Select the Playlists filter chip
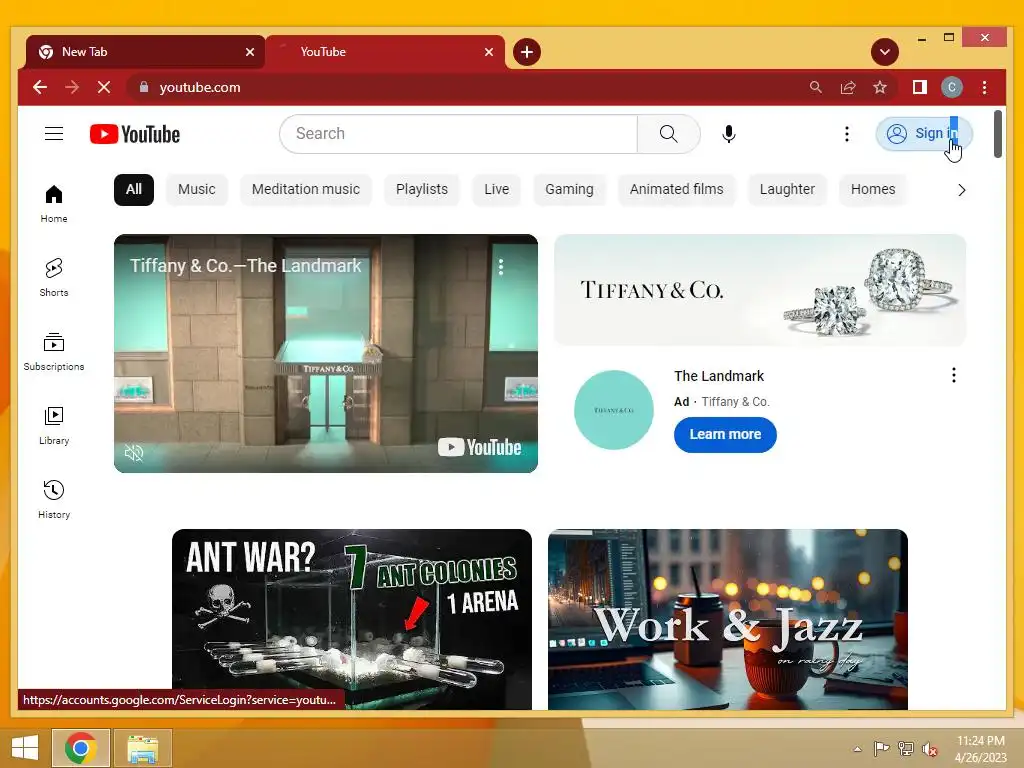 (x=422, y=189)
